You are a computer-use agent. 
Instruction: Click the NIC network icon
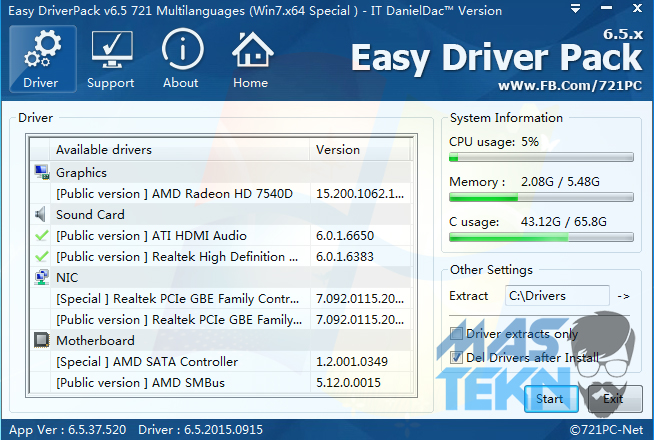click(x=41, y=277)
